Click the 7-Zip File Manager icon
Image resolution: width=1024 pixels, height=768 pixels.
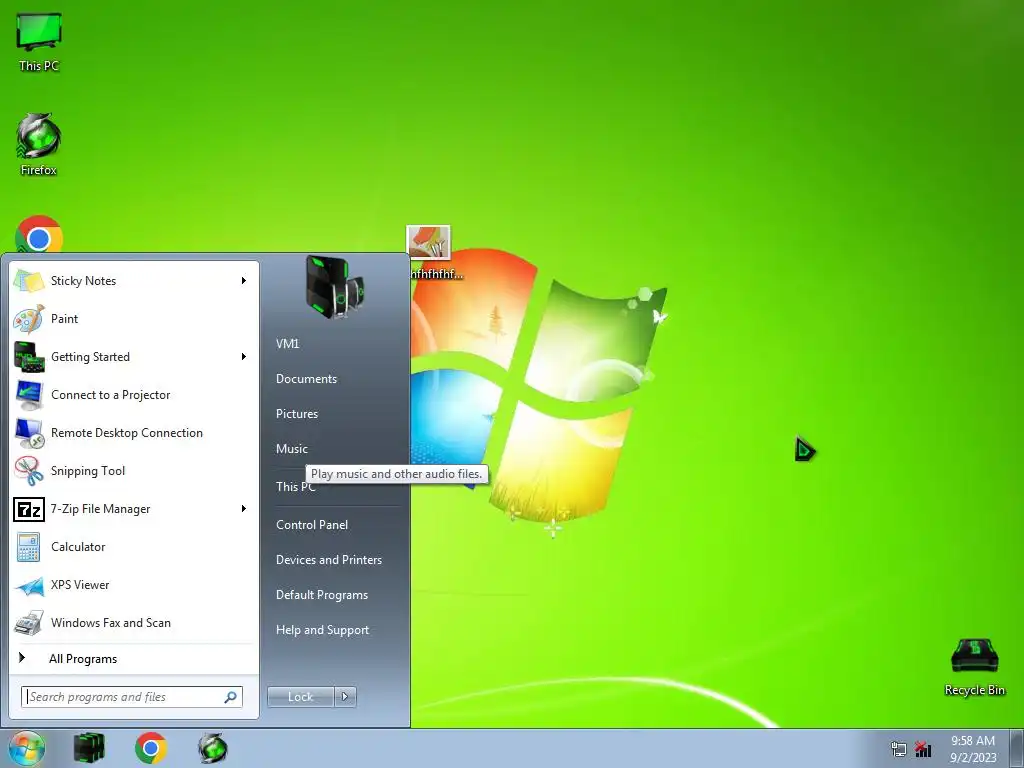[x=29, y=509]
